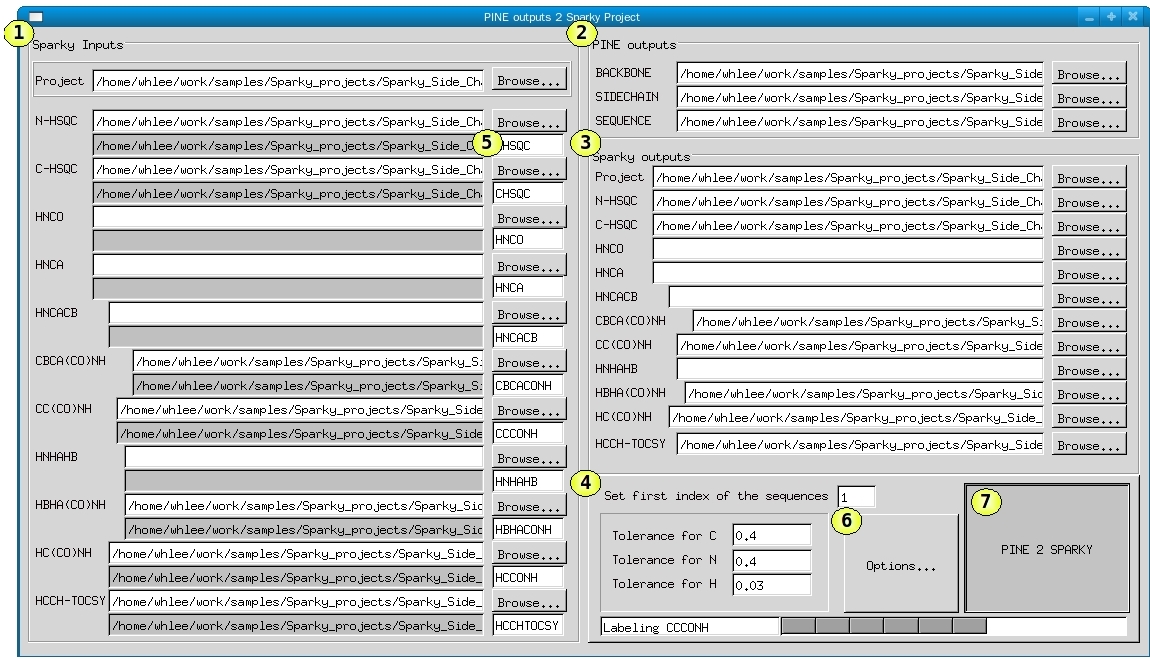Click the HNCACB spectrum name field
Viewport: 1150px width, 659px height.
528,337
